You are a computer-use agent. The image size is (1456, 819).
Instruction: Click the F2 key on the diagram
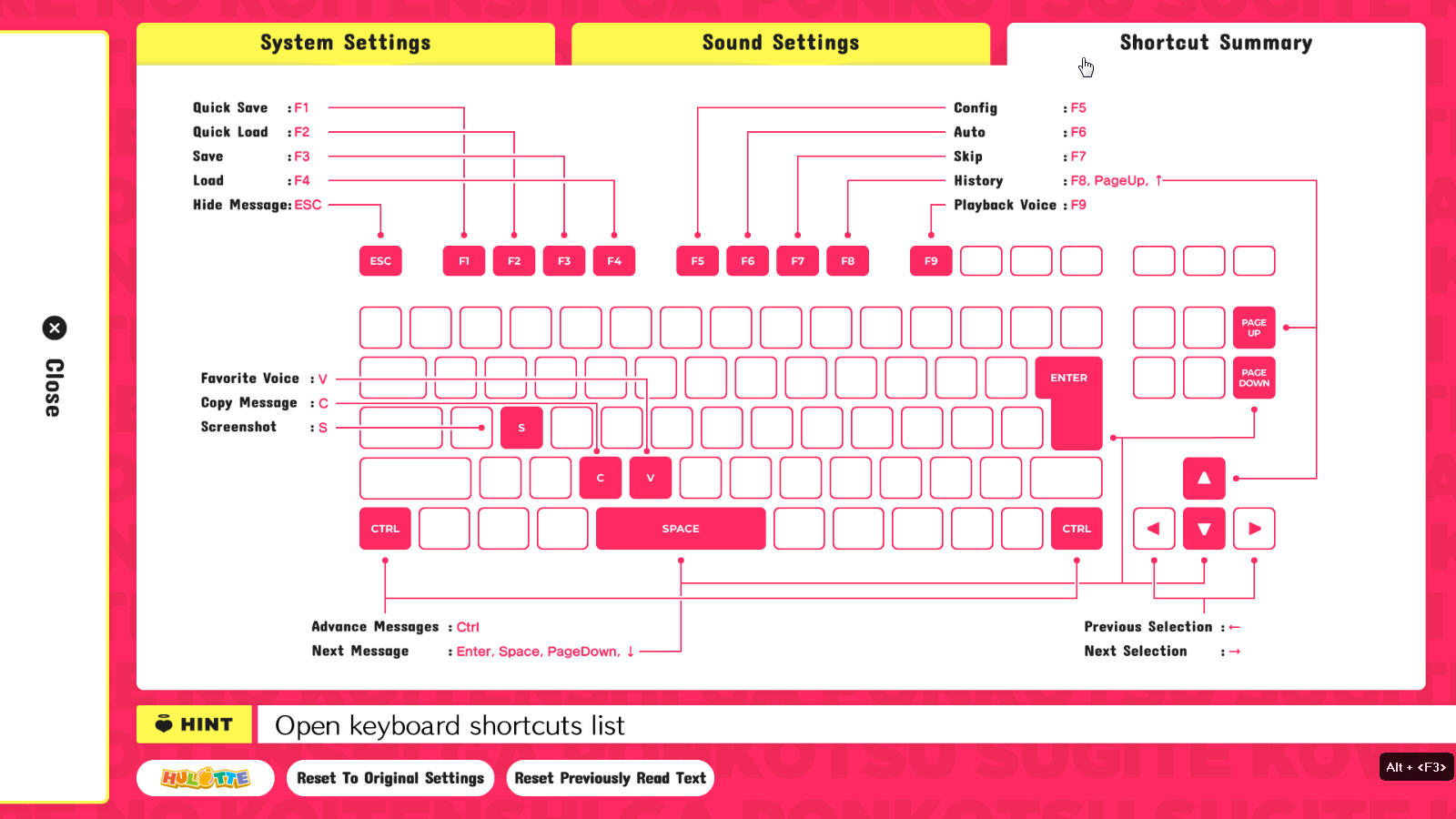514,261
